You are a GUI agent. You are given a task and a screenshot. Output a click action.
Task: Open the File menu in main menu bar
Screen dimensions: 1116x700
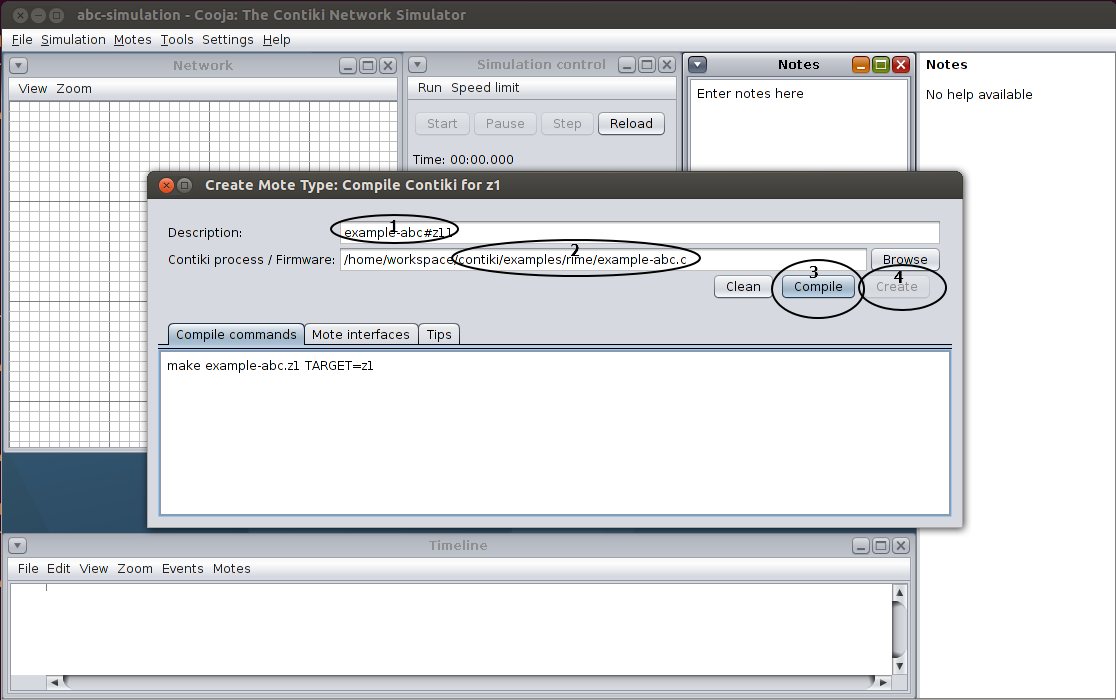click(x=22, y=40)
